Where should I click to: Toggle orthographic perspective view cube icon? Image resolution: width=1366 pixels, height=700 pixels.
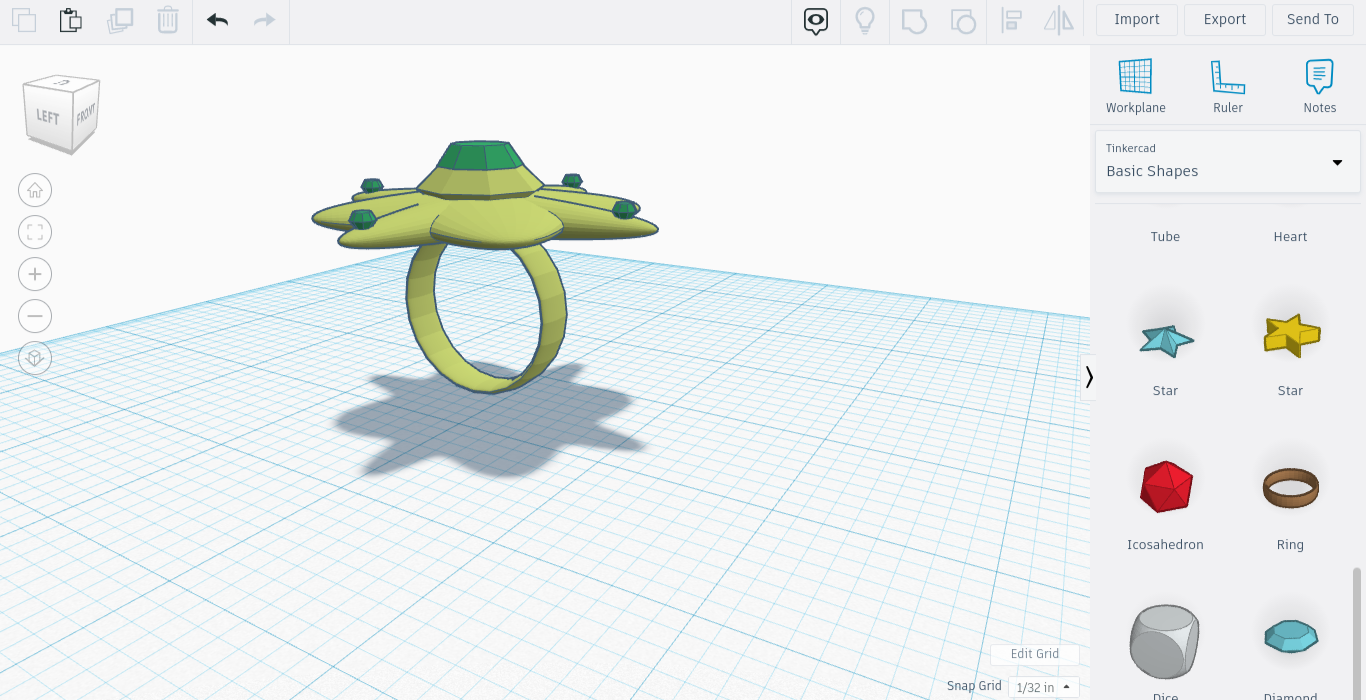[35, 358]
